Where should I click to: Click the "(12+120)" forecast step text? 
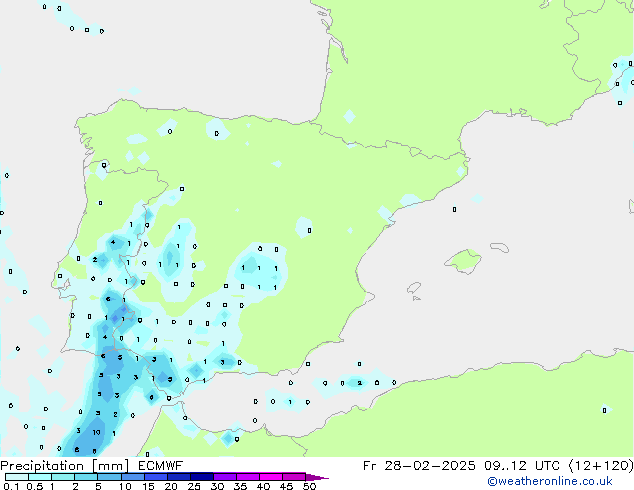(x=601, y=466)
